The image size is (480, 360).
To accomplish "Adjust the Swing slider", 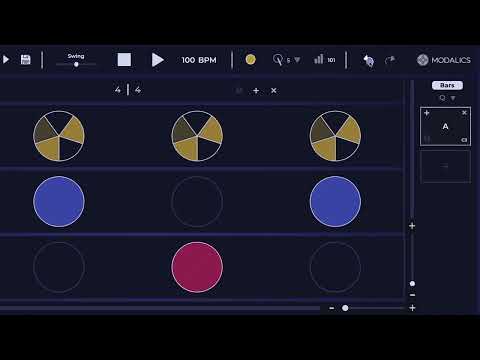I will coord(76,64).
